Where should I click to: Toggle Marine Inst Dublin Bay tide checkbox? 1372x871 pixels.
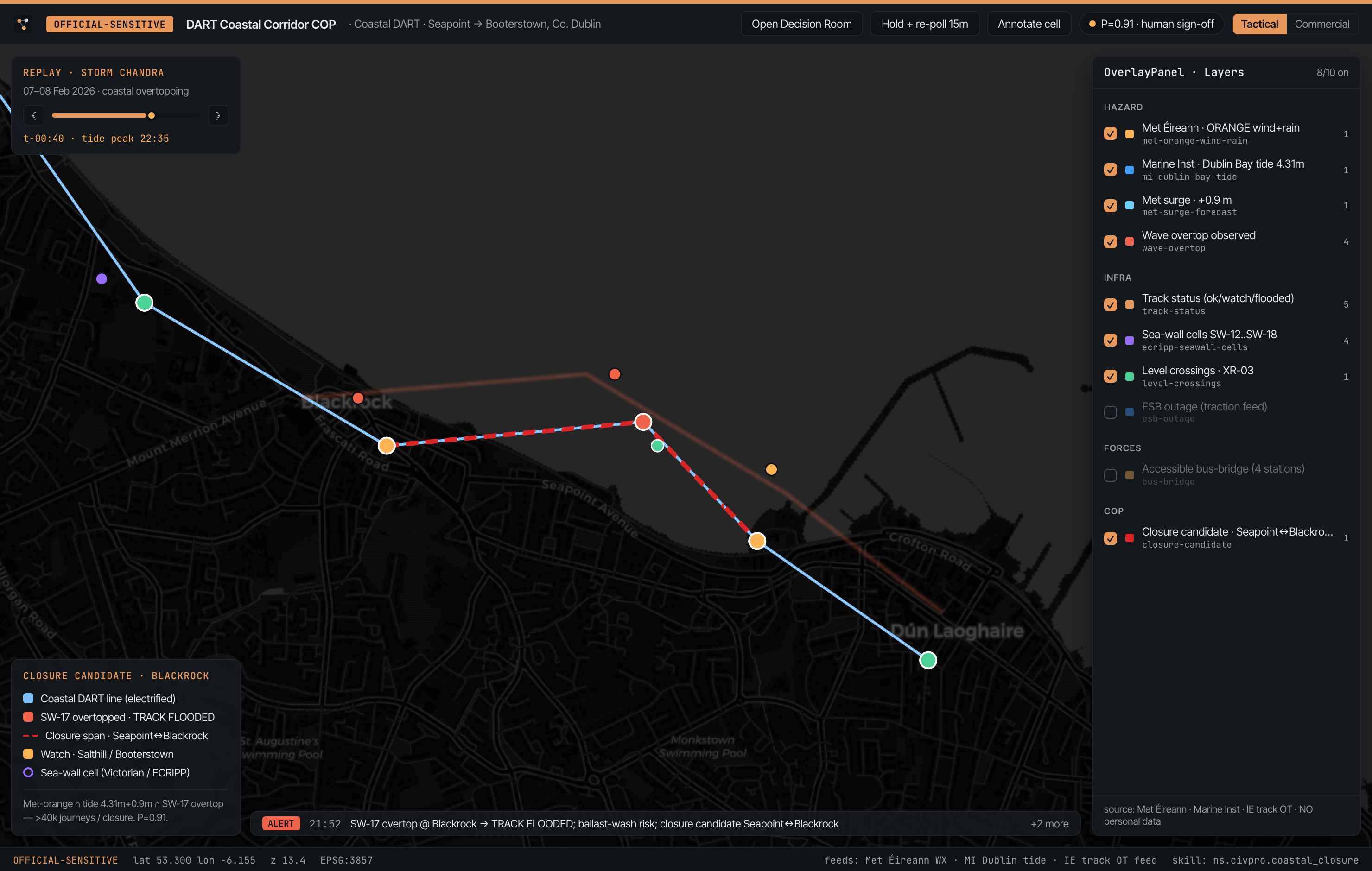[x=1110, y=170]
